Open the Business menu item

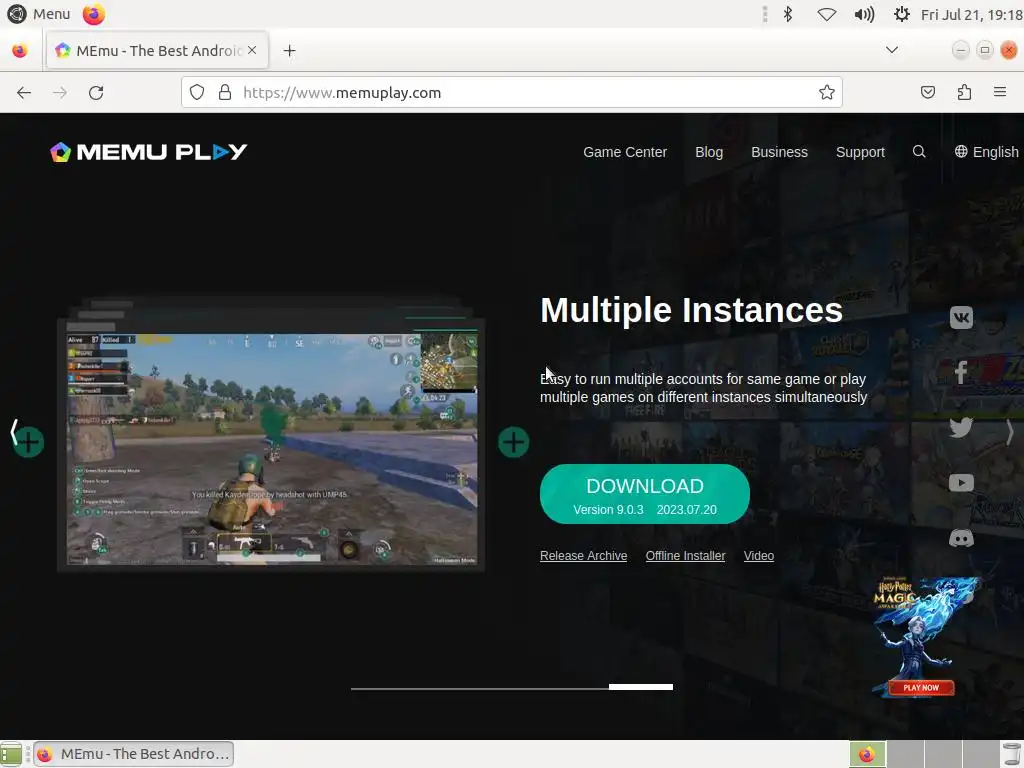[x=779, y=152]
